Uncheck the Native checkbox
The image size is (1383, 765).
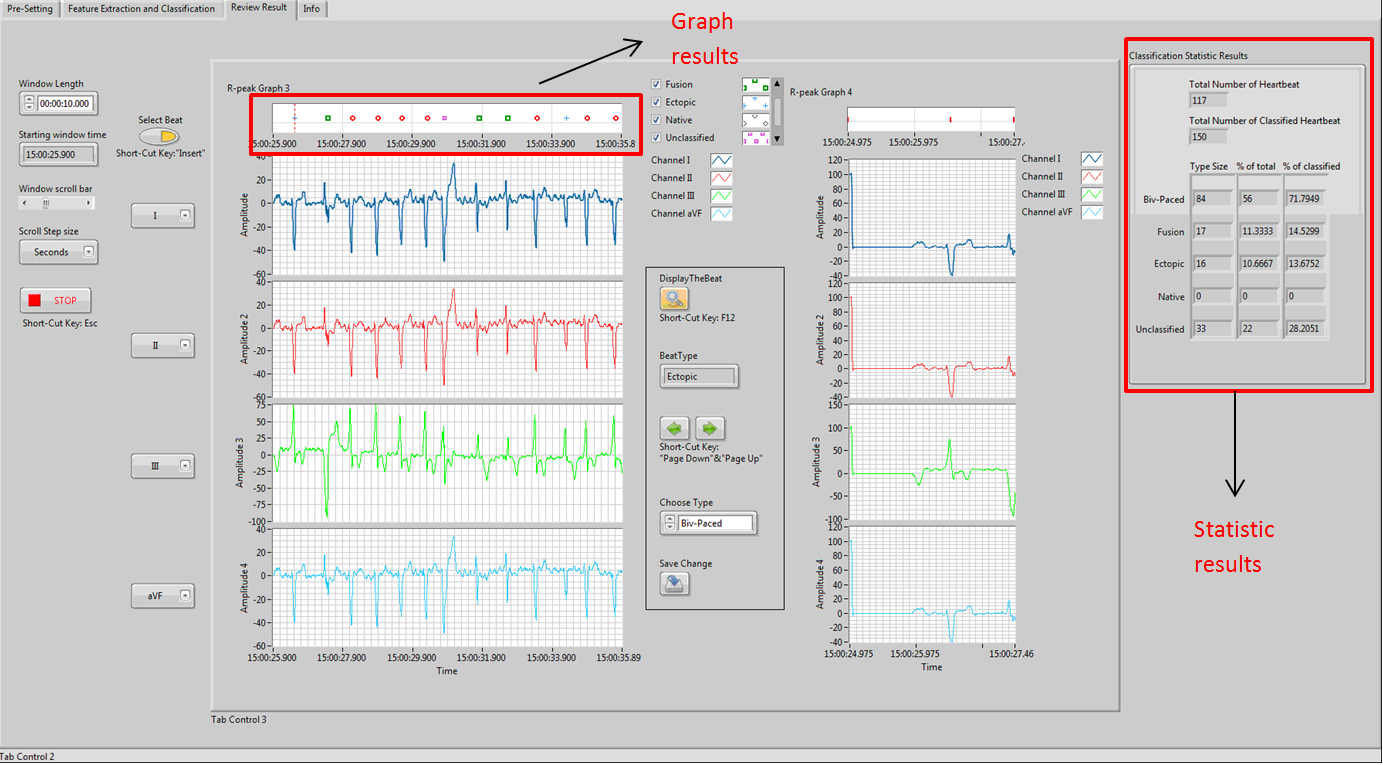[656, 120]
